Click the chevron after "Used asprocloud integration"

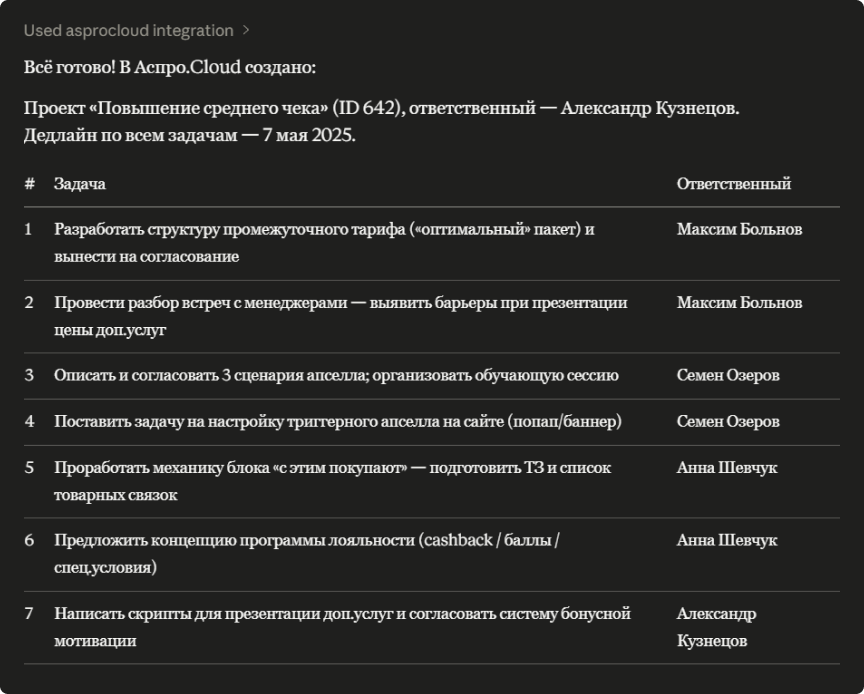(x=246, y=31)
